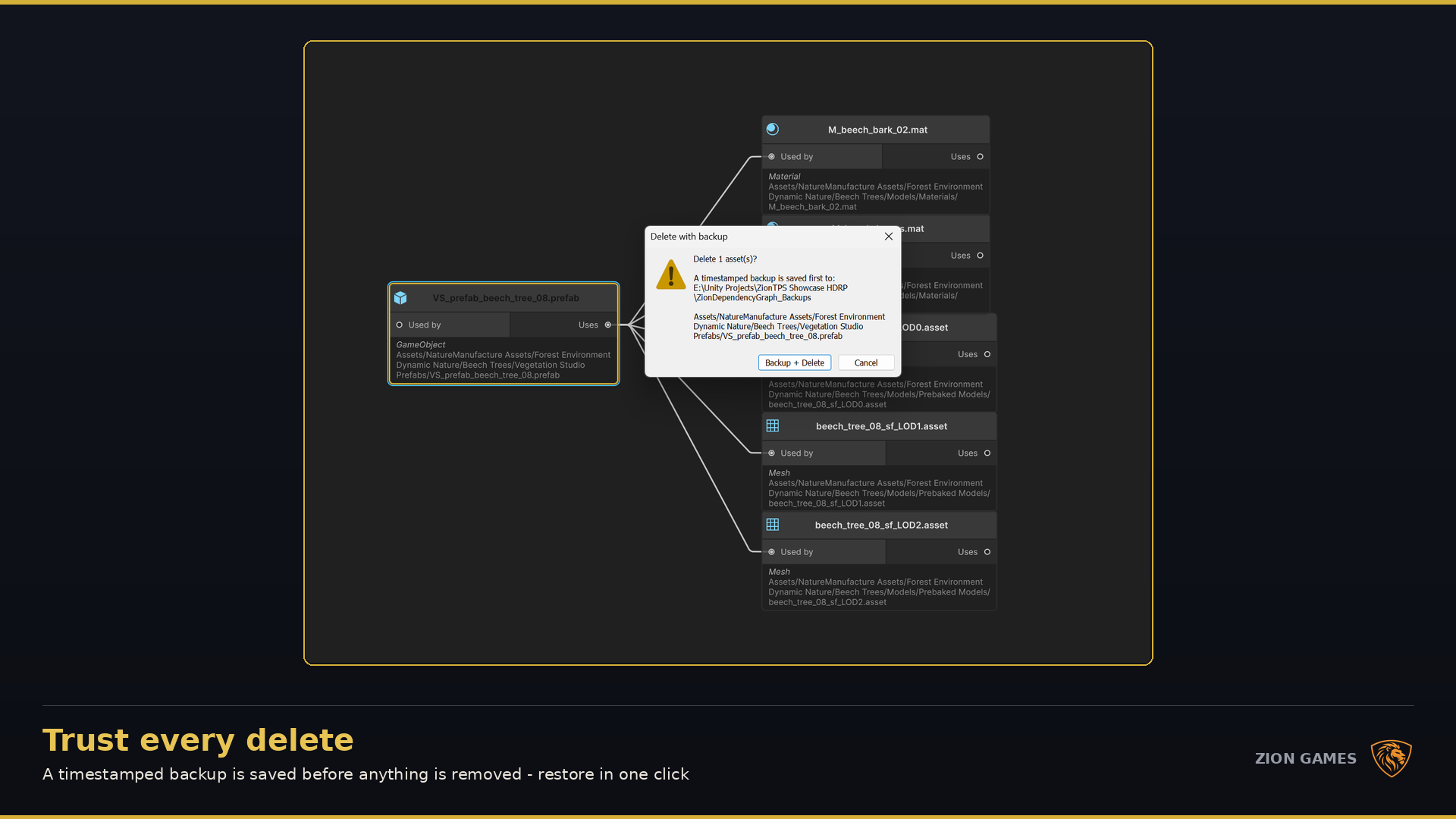1456x819 pixels.
Task: Click the mesh grid icon on beech_tree_08_sf_LOD1.asset
Action: (772, 426)
